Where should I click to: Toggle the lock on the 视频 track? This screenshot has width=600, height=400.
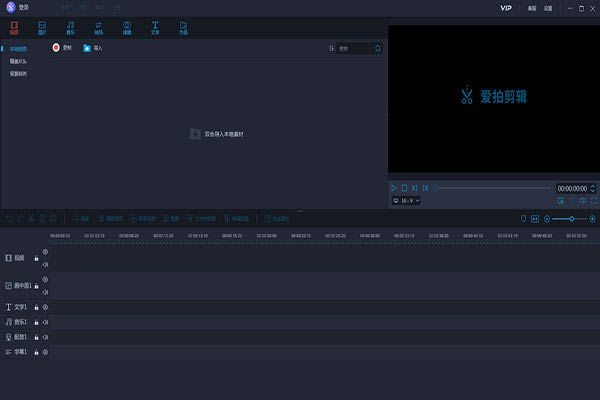click(36, 257)
